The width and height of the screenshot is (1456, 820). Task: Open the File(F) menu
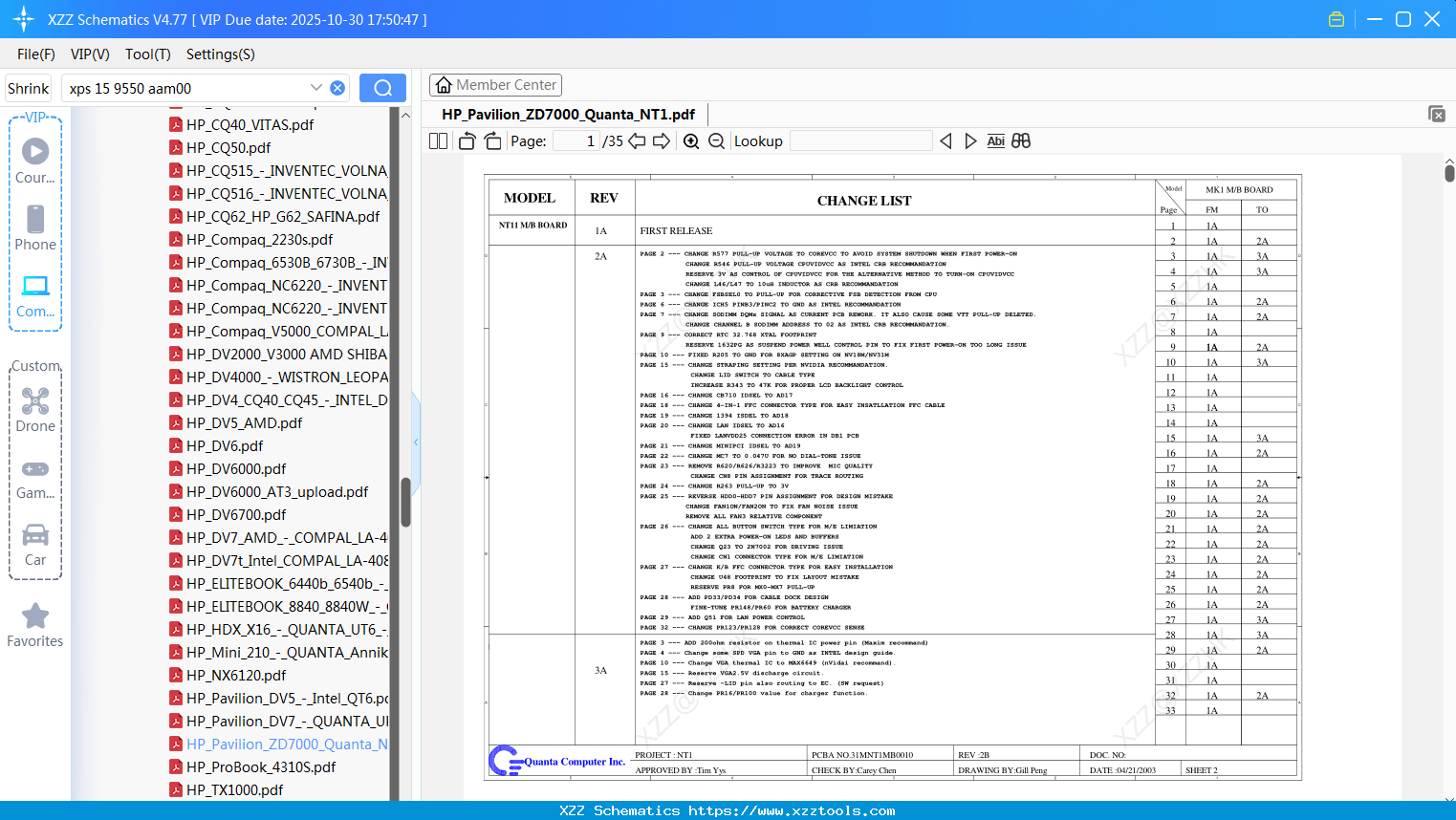(x=36, y=54)
